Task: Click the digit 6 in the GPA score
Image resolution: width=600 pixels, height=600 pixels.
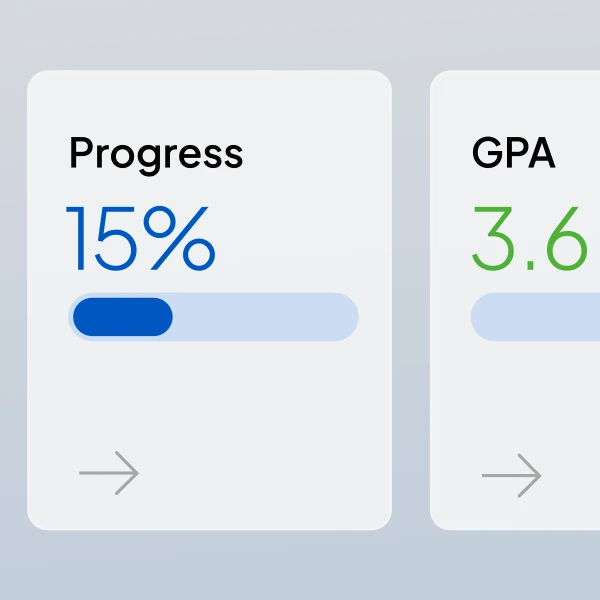Action: coord(567,238)
